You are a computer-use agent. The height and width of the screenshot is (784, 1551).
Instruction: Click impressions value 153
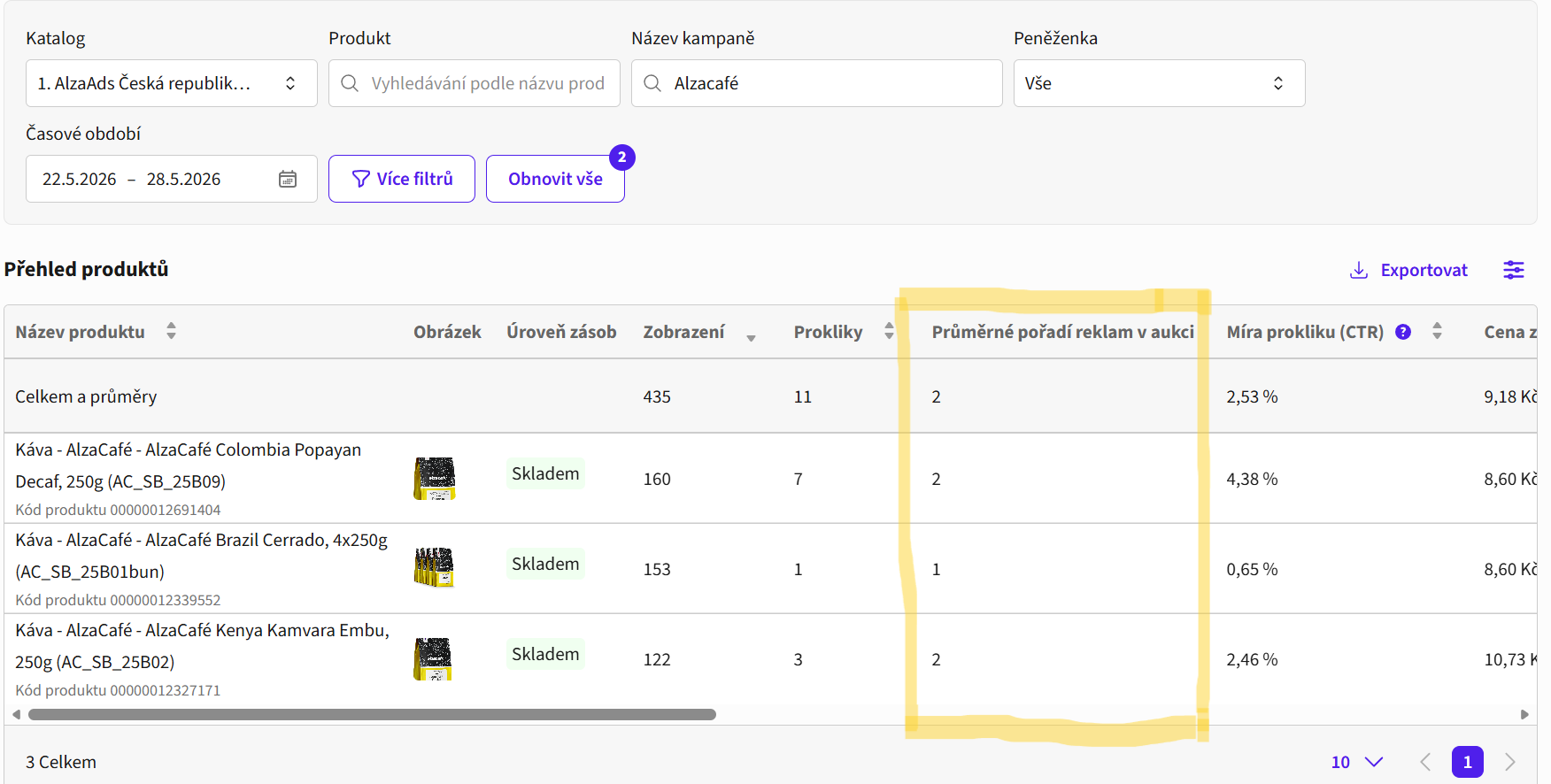point(657,569)
